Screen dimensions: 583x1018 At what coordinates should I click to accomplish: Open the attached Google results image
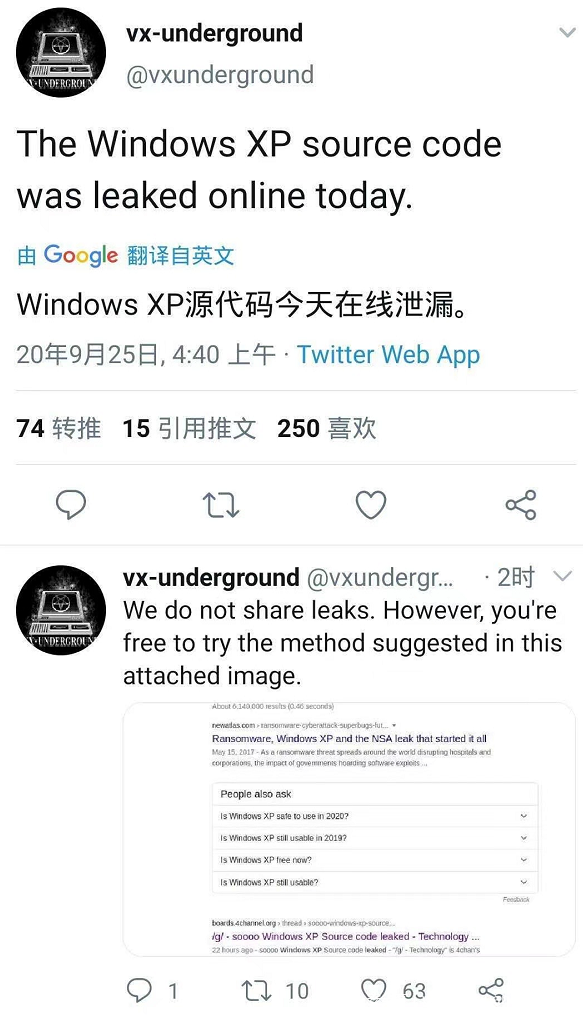coord(349,829)
